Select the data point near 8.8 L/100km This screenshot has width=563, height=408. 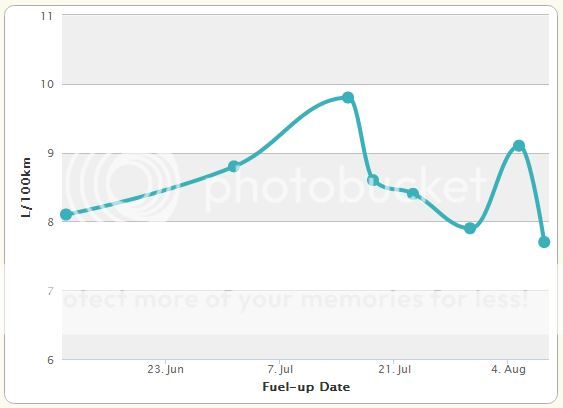coord(234,167)
